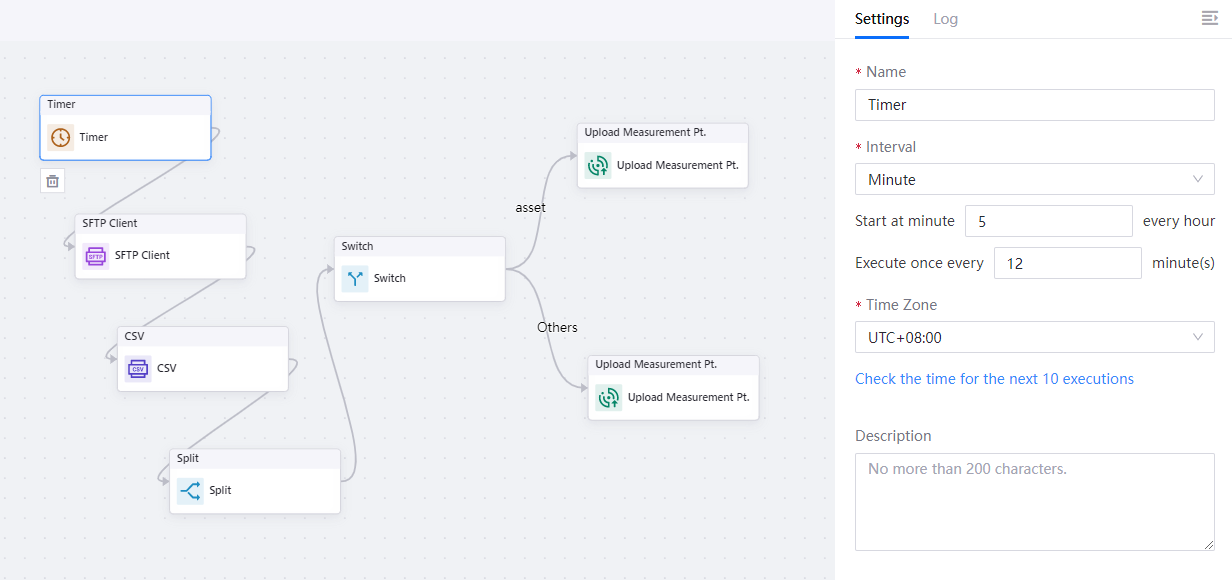Image resolution: width=1232 pixels, height=580 pixels.
Task: Click the Start at minute field
Action: tap(1048, 222)
